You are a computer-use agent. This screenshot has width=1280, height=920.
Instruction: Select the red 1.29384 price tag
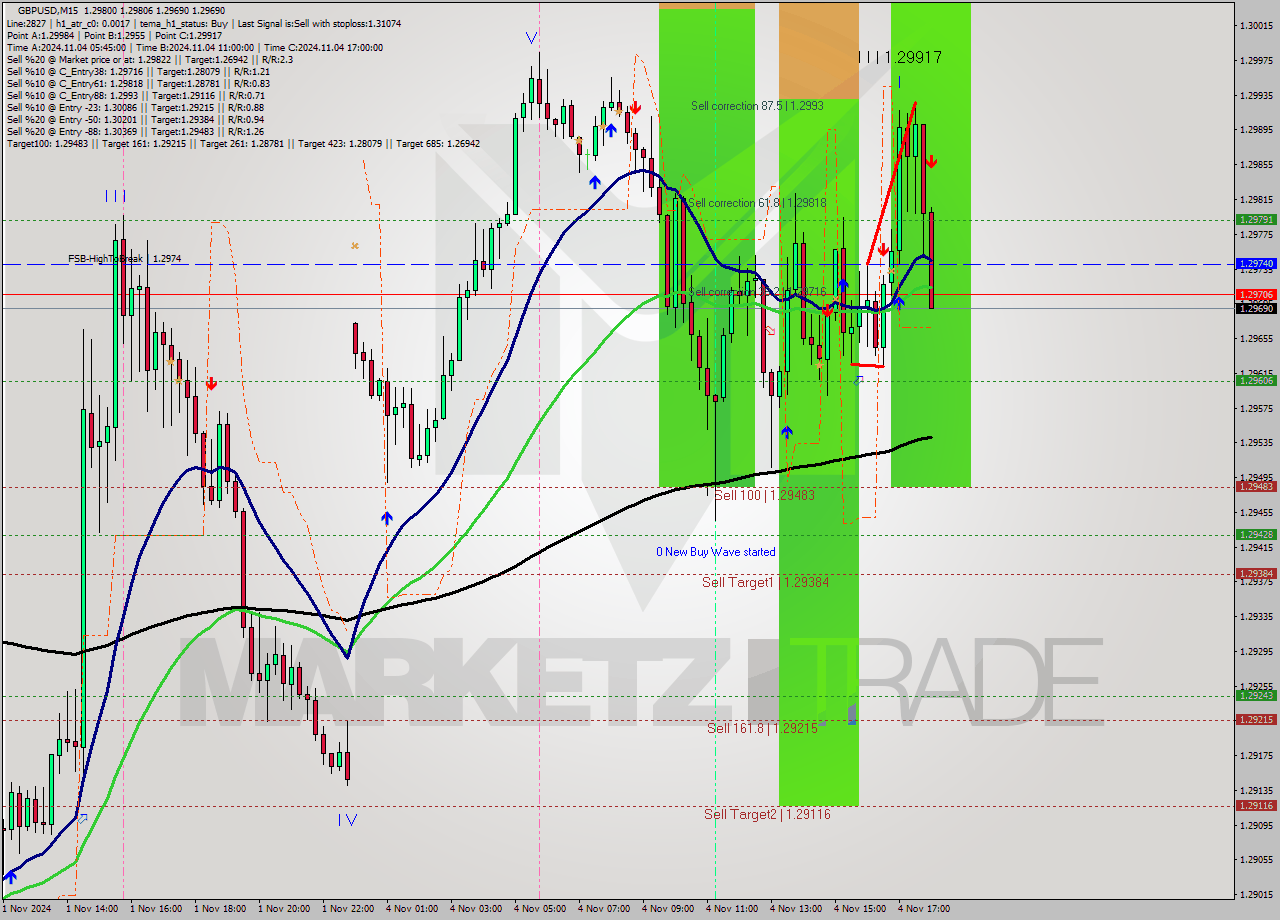1256,573
